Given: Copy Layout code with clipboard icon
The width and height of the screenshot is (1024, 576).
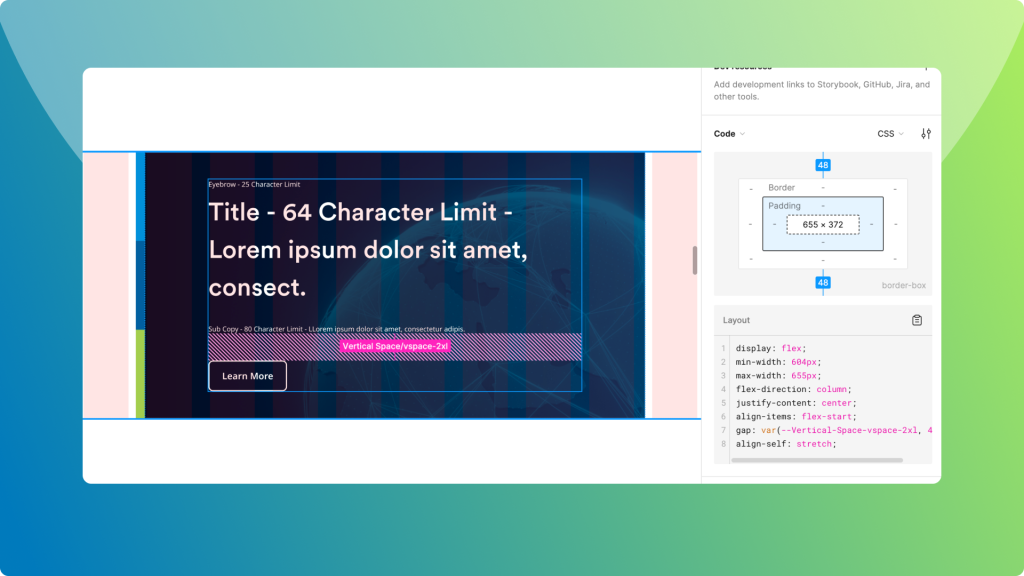Looking at the screenshot, I should click(x=917, y=320).
